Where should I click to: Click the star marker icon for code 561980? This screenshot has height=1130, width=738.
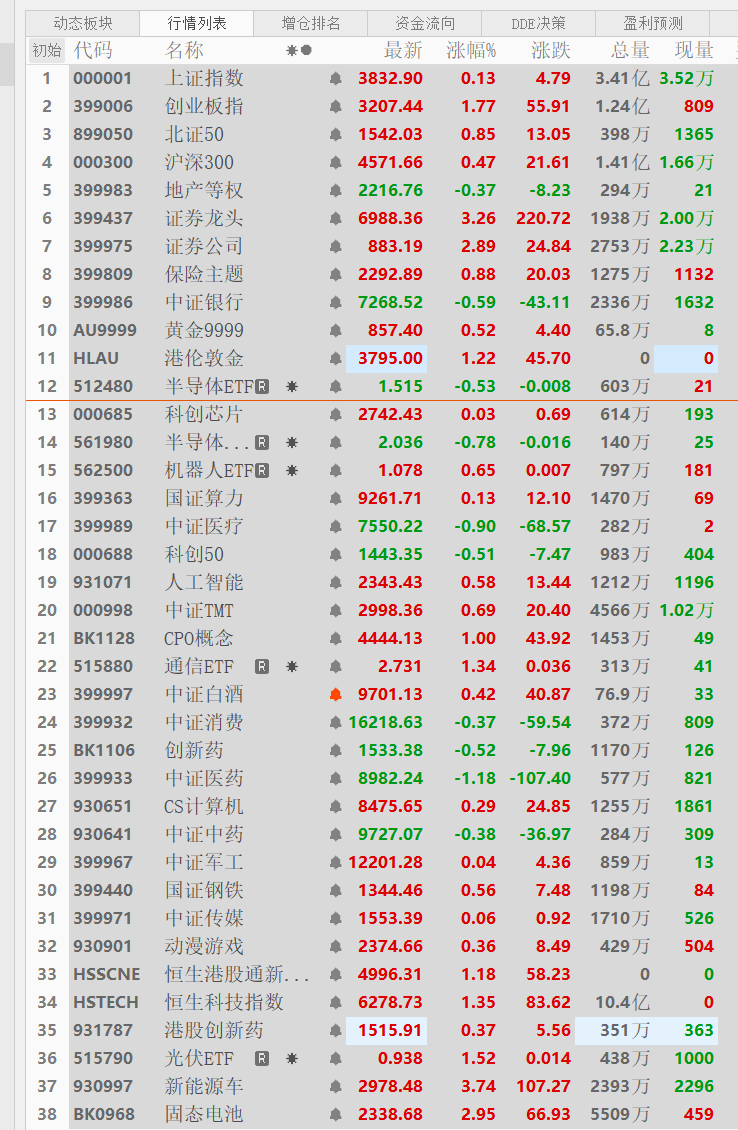[292, 443]
